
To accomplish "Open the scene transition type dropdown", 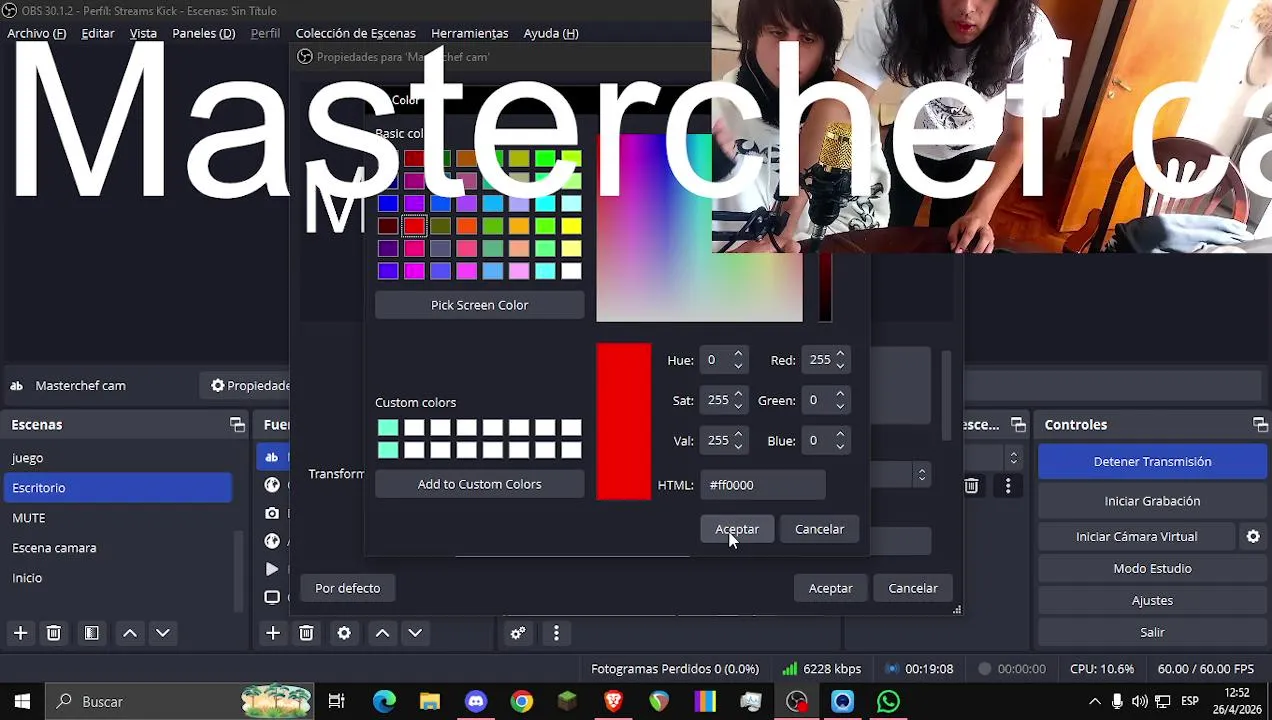I will click(x=1013, y=458).
